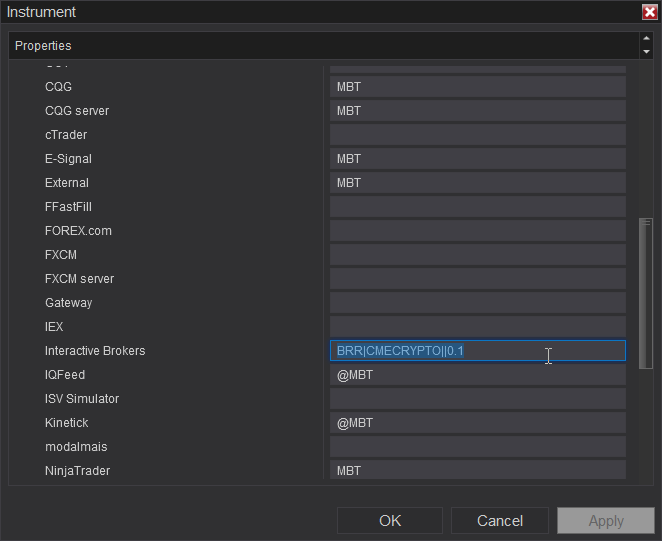
Task: Focus the E-Signal symbol field
Action: pos(478,159)
